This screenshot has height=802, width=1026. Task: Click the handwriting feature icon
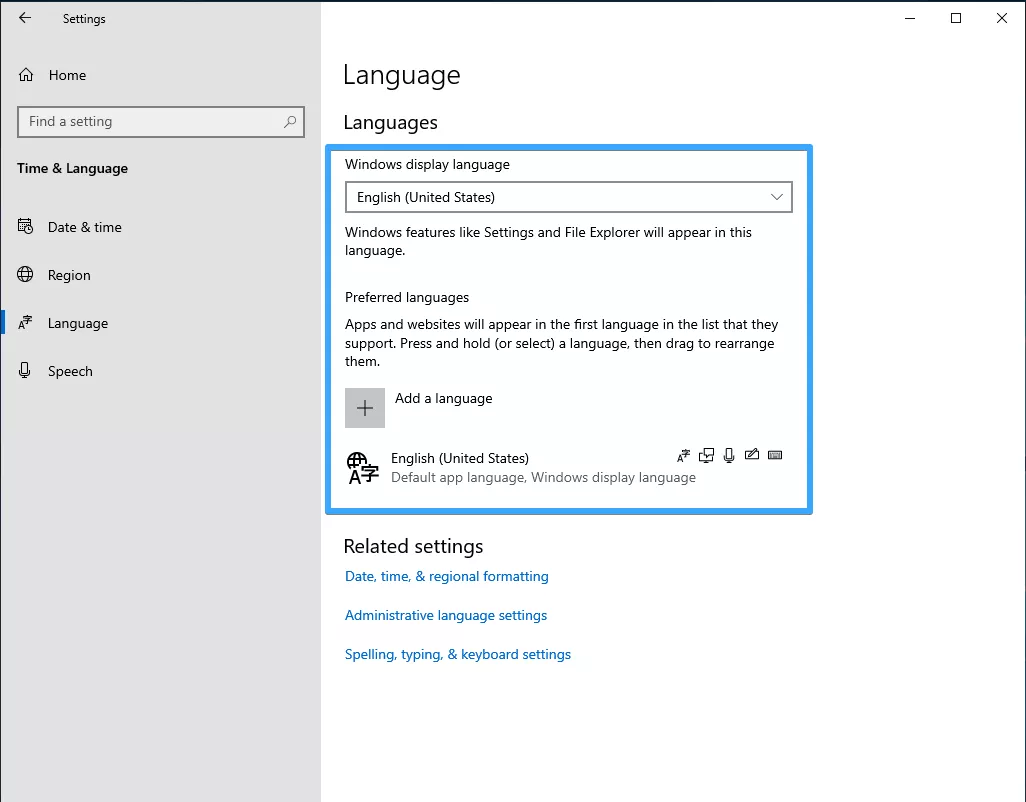[752, 456]
